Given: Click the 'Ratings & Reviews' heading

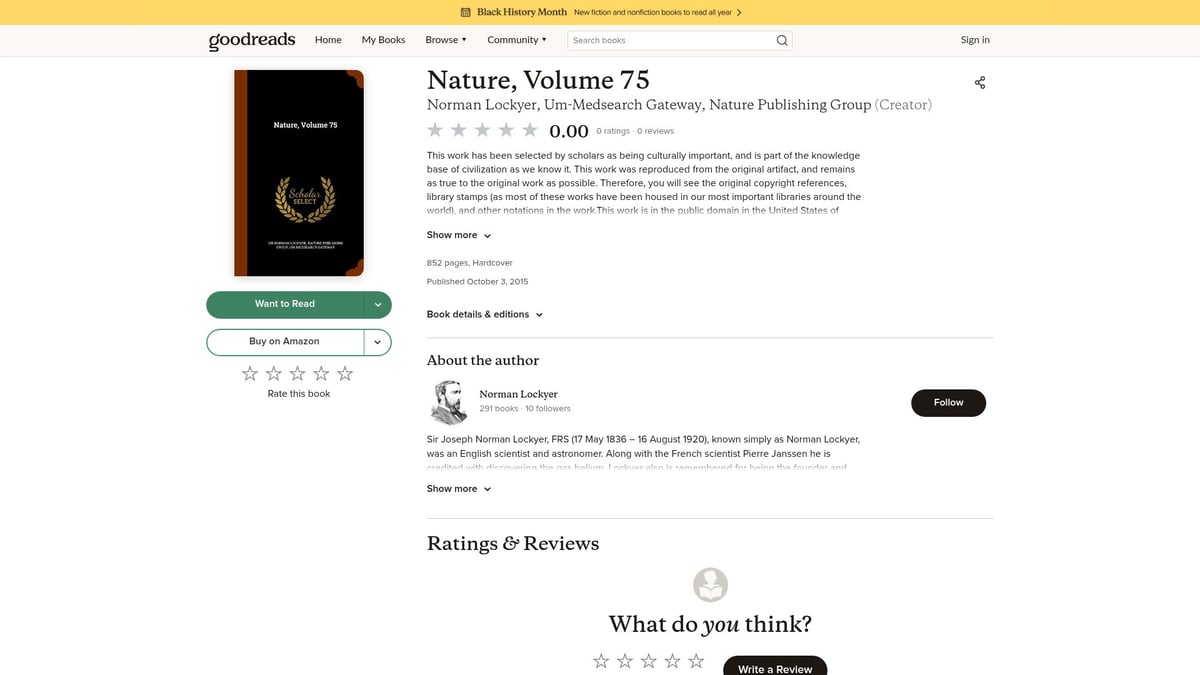Looking at the screenshot, I should [x=513, y=544].
